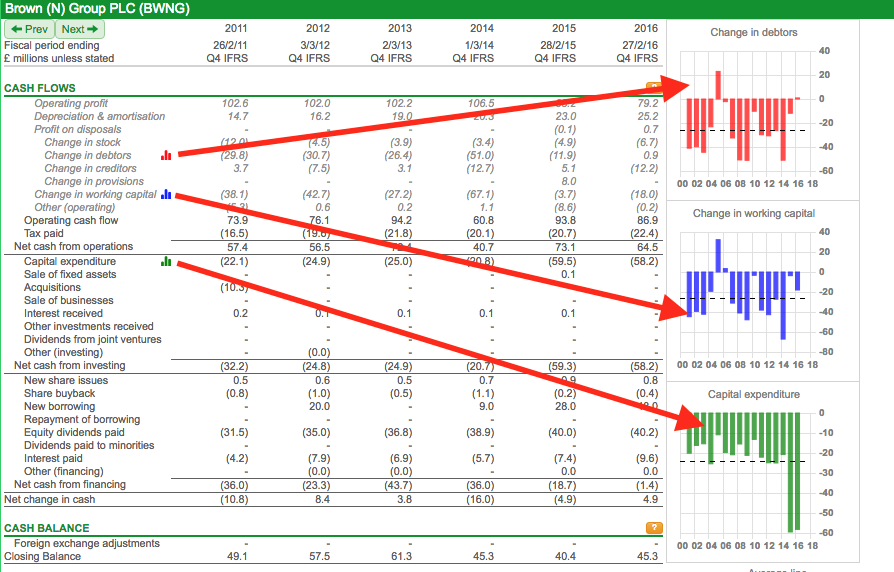Click the Sale of fixed assets label
The width and height of the screenshot is (894, 572).
(70, 274)
